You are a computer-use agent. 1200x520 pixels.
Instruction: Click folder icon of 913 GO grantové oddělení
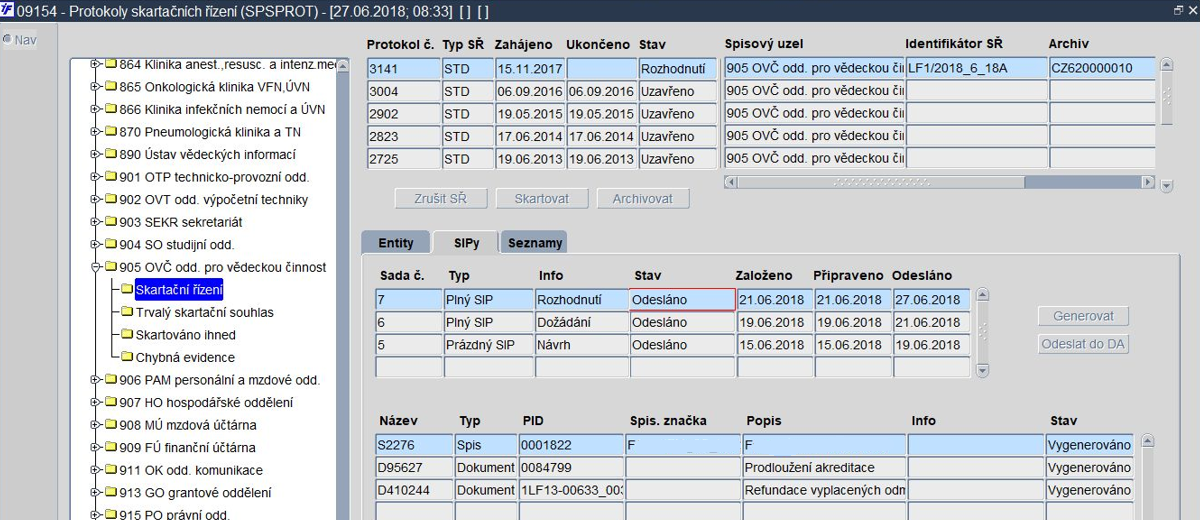tap(110, 492)
